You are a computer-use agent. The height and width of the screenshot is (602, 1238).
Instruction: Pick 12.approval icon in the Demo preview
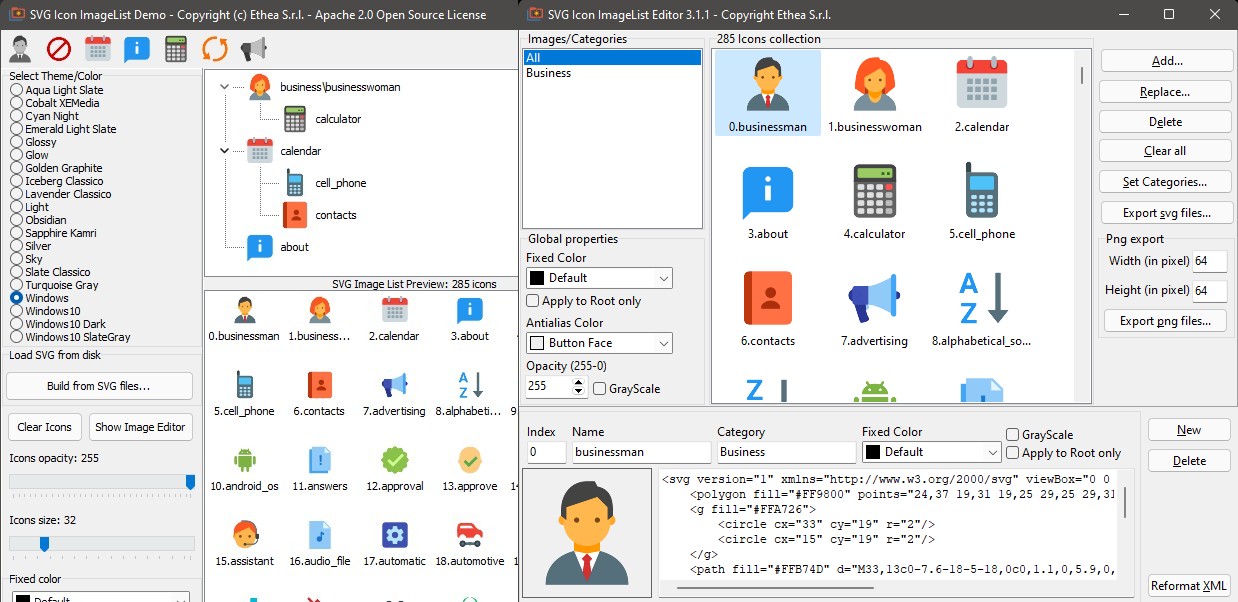[x=395, y=468]
